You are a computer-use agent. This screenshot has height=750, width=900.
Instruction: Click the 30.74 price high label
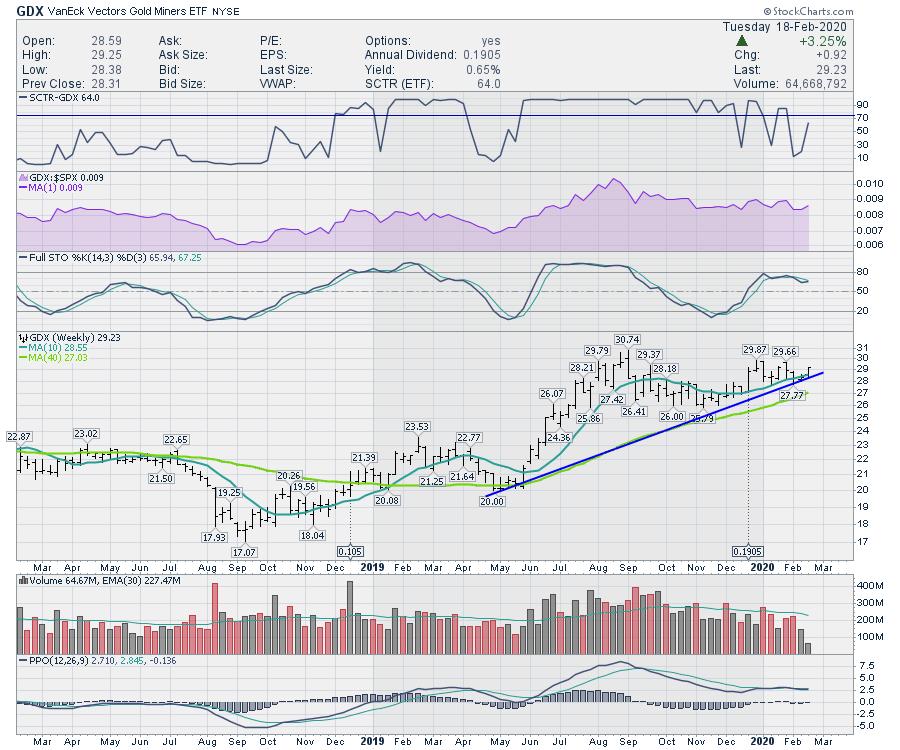[627, 340]
